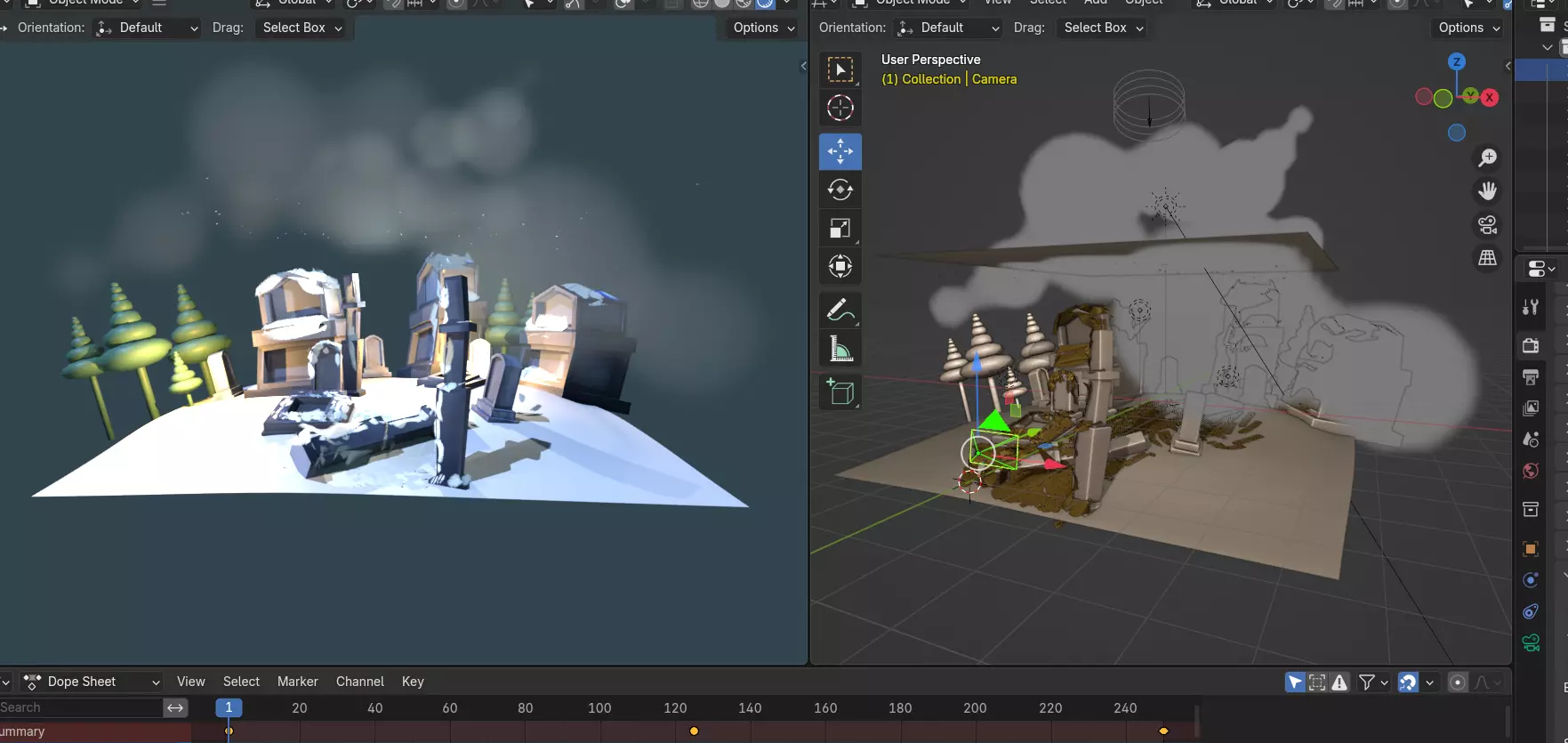Switch perspective/orthographic with the grid icon

tap(1487, 257)
